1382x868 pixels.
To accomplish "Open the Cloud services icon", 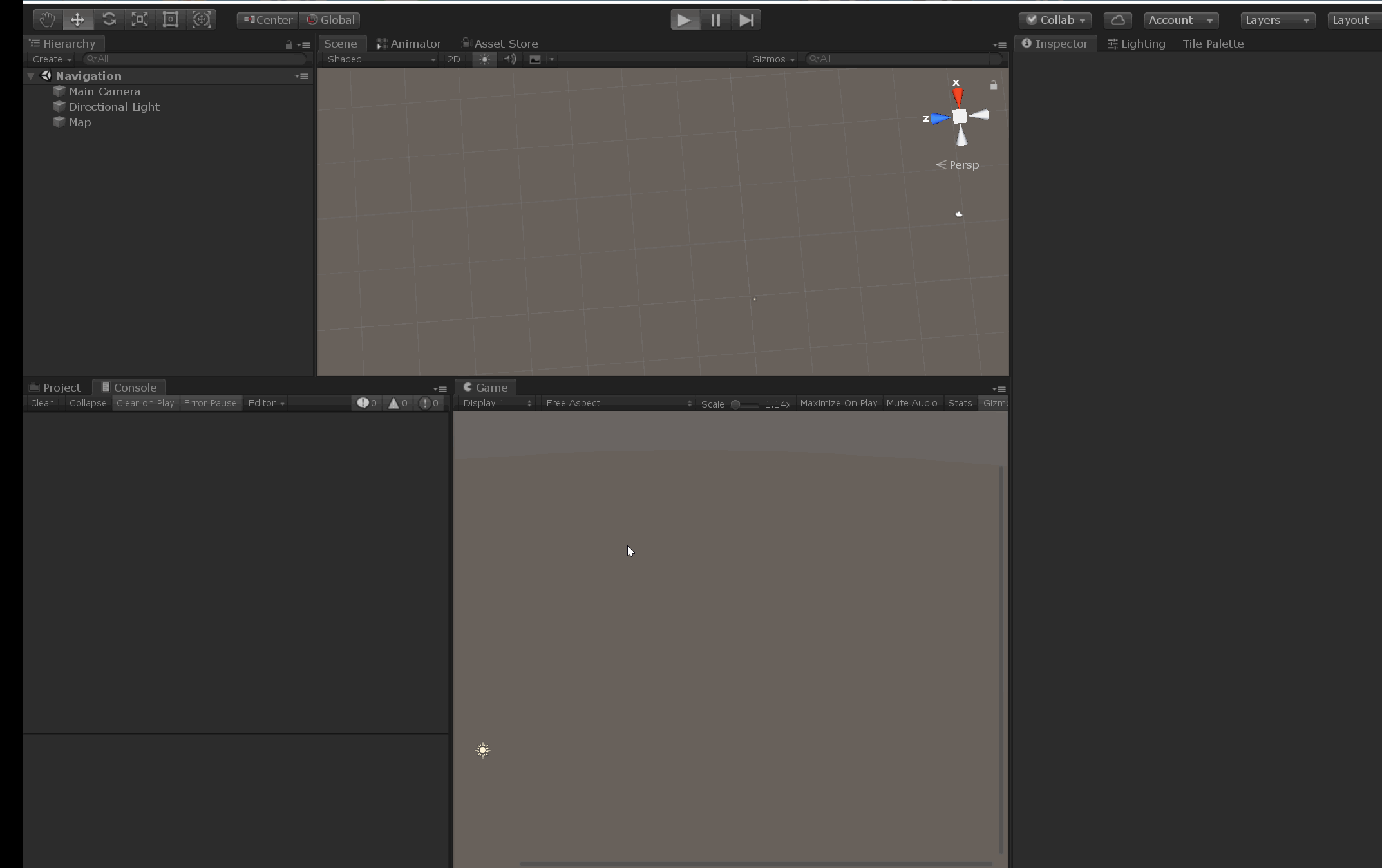I will (1117, 20).
